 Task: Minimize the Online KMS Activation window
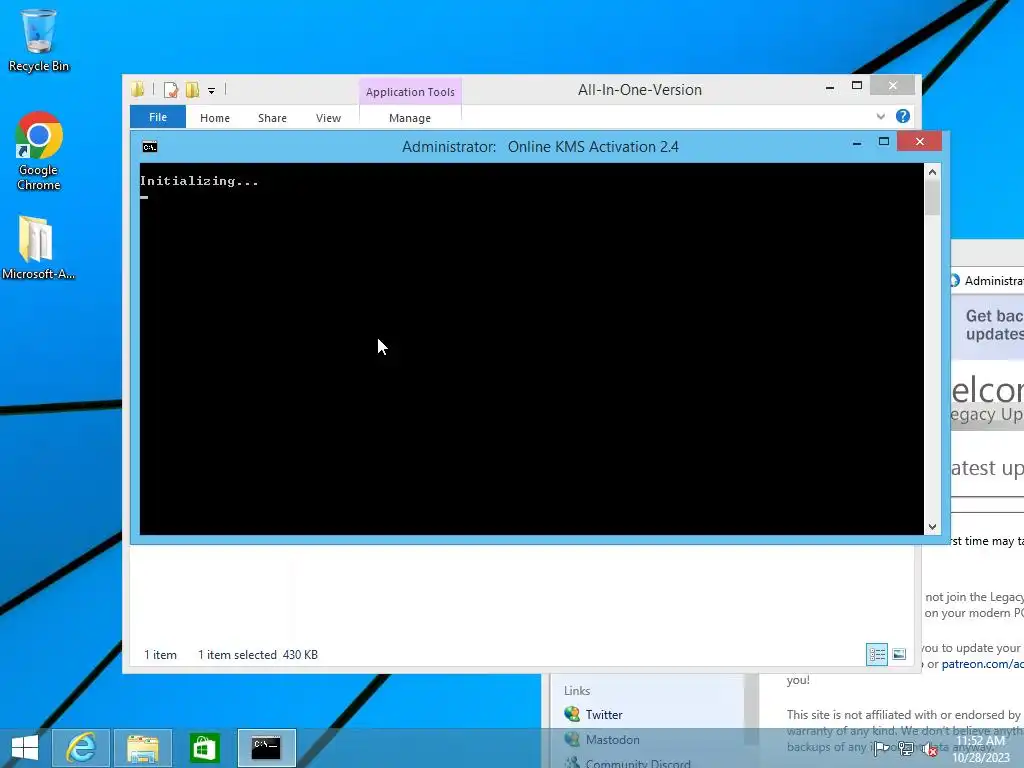coord(857,142)
